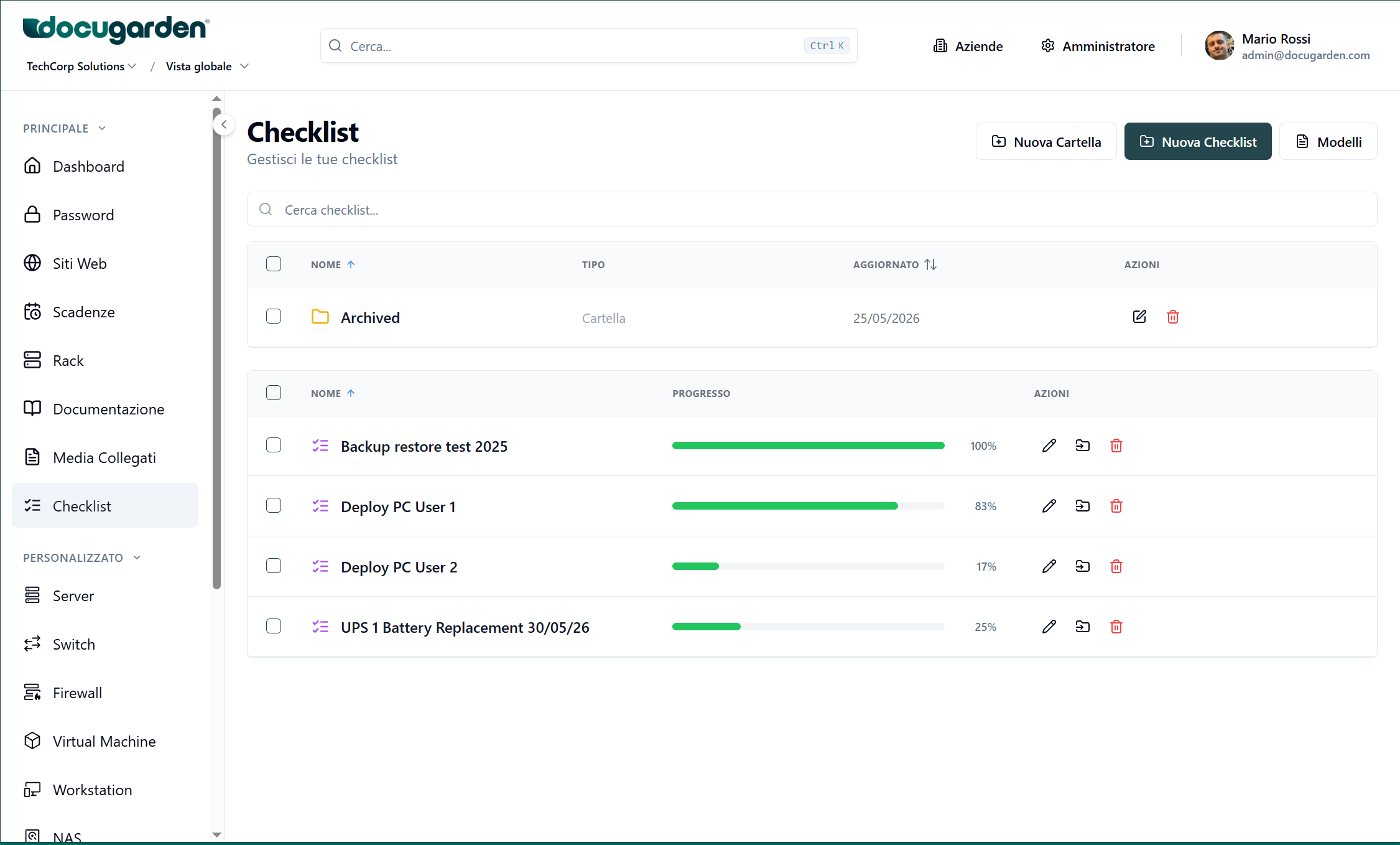
Task: Open Server in sidebar
Action: (105, 595)
